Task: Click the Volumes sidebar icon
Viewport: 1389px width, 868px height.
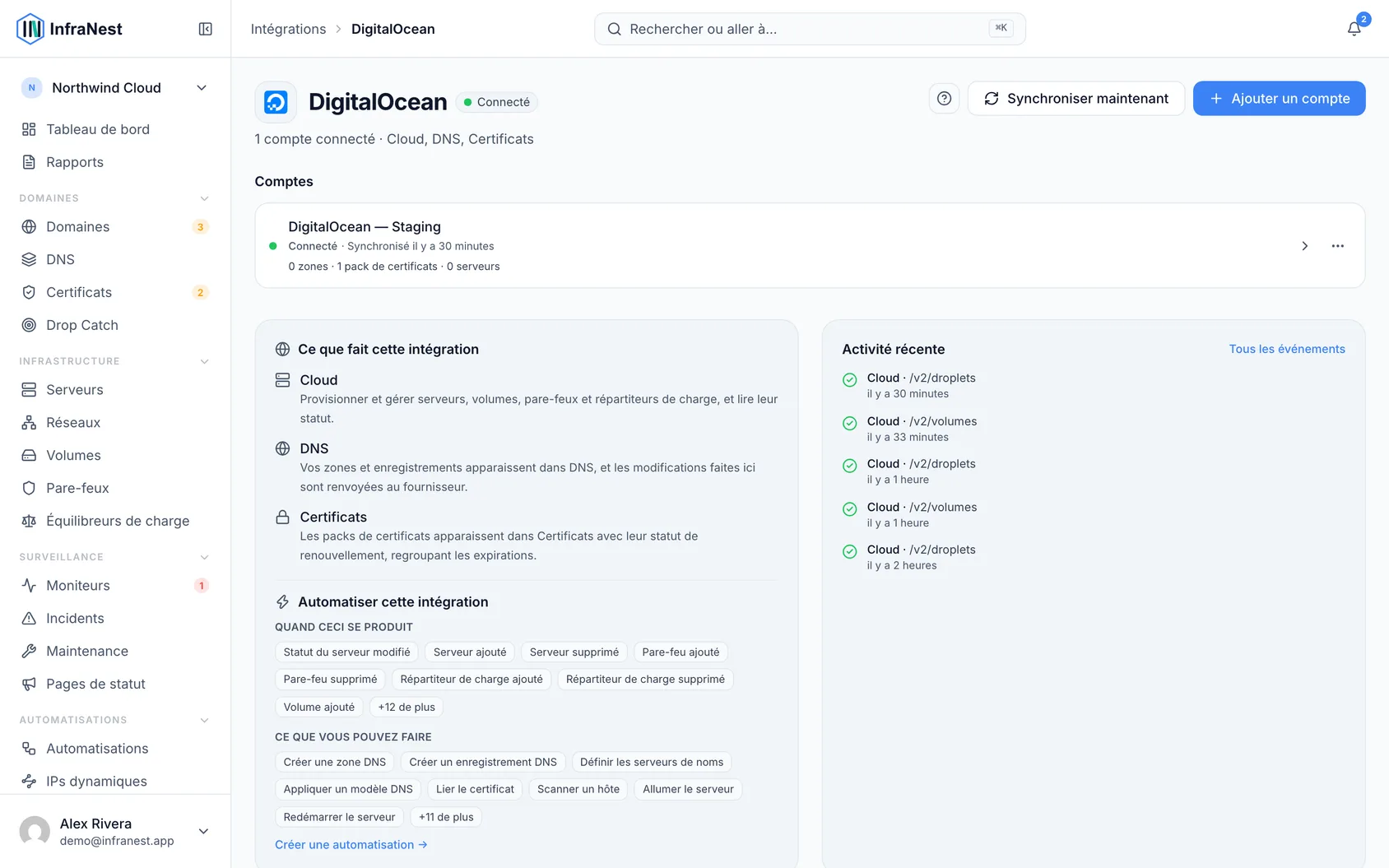Action: pos(29,455)
